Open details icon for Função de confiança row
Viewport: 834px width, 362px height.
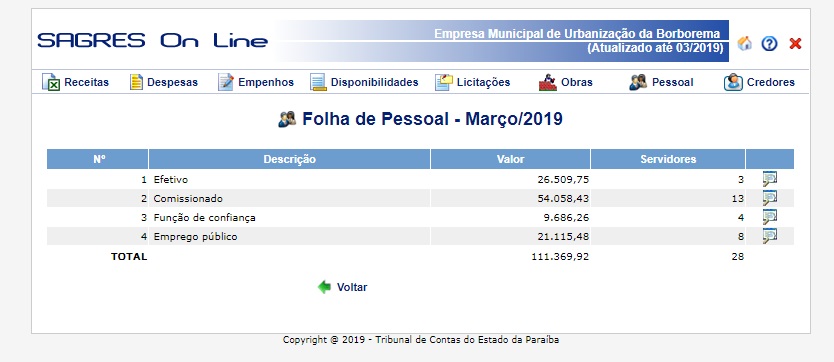click(769, 217)
